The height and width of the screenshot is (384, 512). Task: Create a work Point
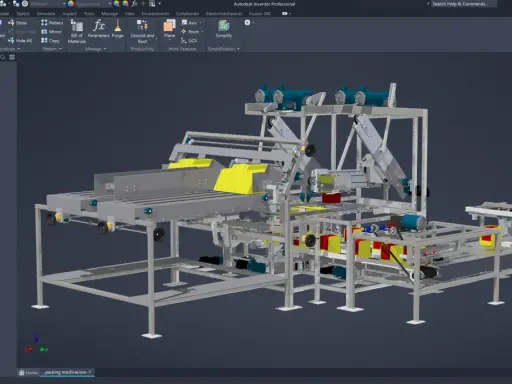click(190, 32)
